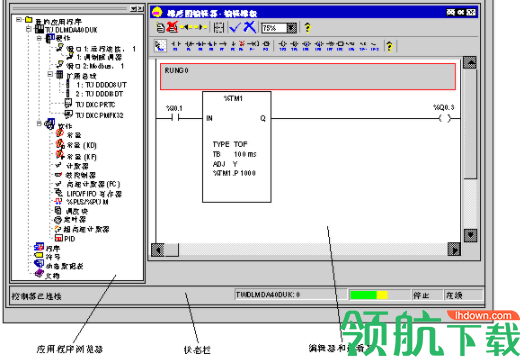Viewport: 520px width, 363px height.
Task: Click the insert new rung icon
Action: tap(160, 27)
